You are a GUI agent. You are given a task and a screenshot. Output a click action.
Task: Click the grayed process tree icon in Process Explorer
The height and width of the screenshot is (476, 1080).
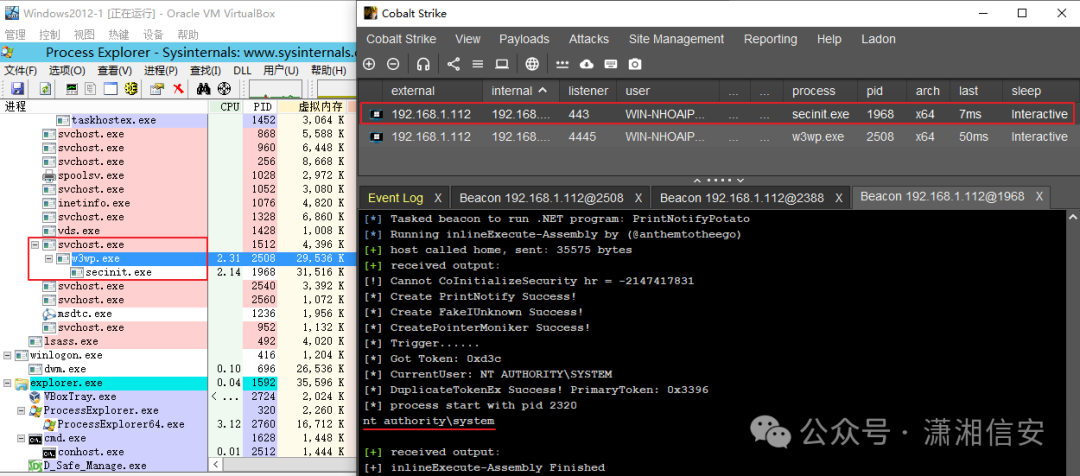pyautogui.click(x=90, y=88)
